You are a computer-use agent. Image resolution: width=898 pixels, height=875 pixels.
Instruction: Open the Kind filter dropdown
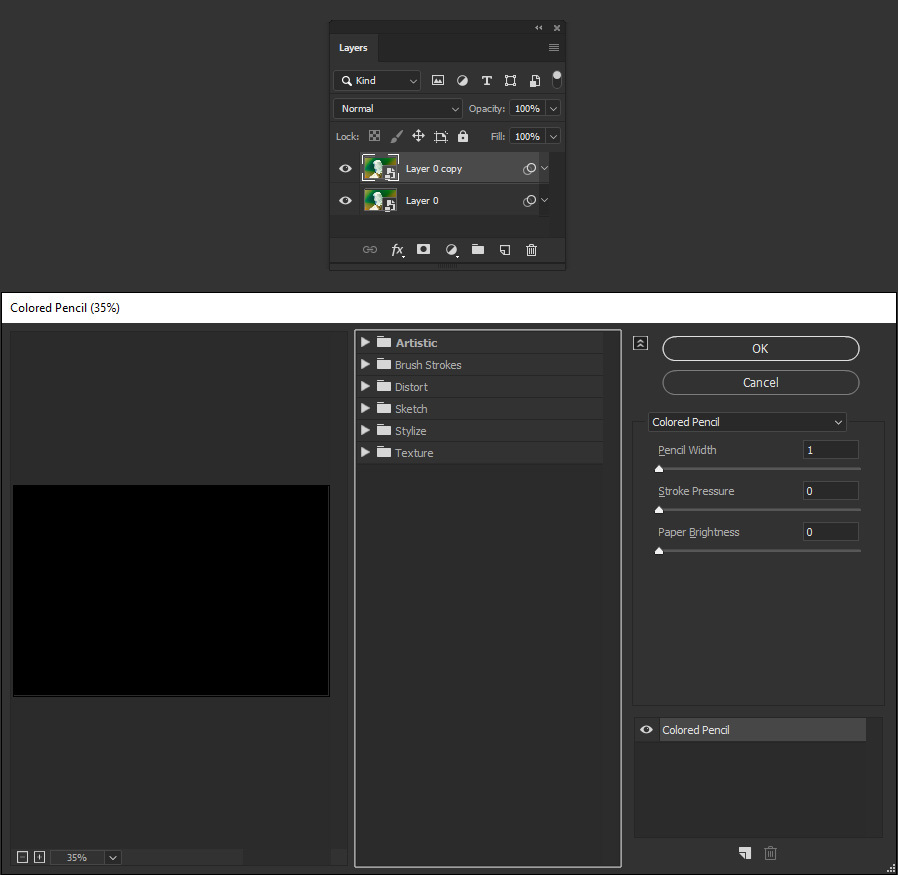pos(377,81)
